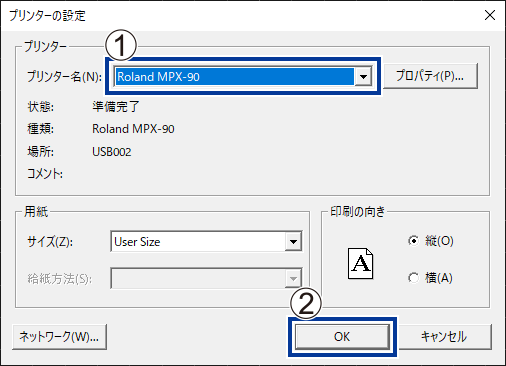Click the 給紙方法(S): label
Screen dimensions: 506x366
pos(60,279)
